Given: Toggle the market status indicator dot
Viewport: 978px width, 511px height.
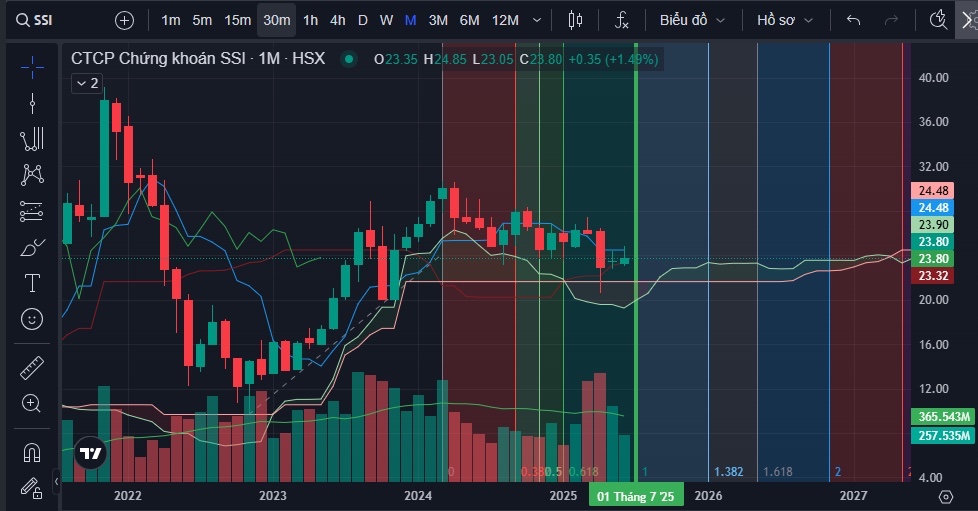Looking at the screenshot, I should pos(348,59).
